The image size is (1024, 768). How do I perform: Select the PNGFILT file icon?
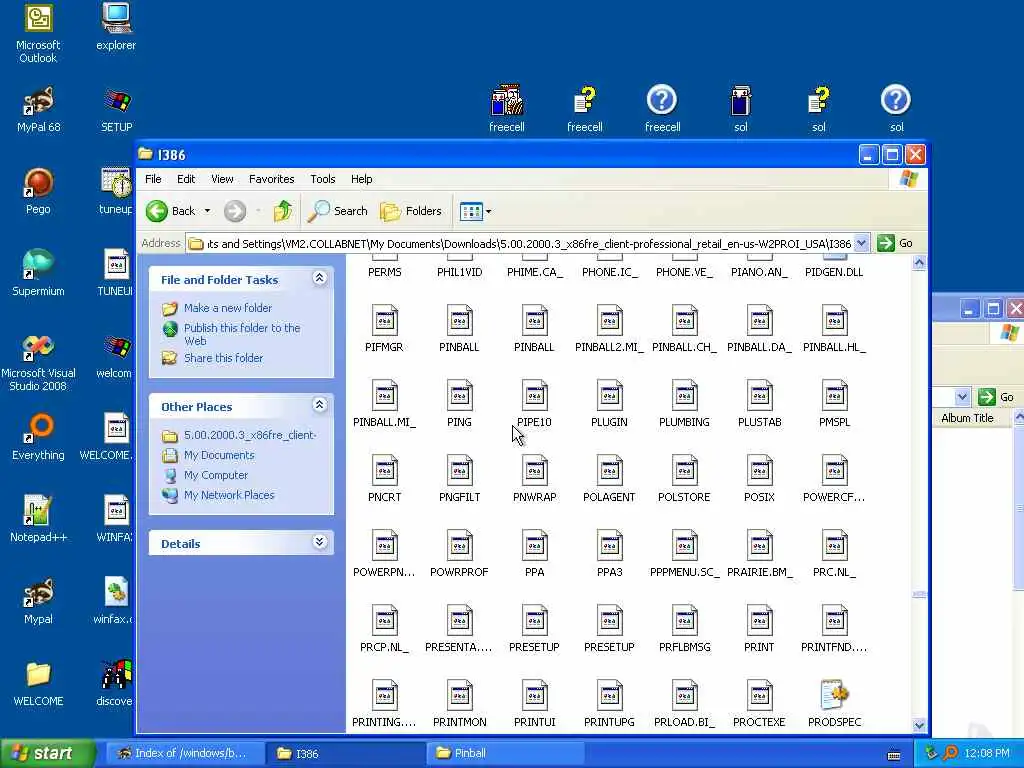(459, 471)
